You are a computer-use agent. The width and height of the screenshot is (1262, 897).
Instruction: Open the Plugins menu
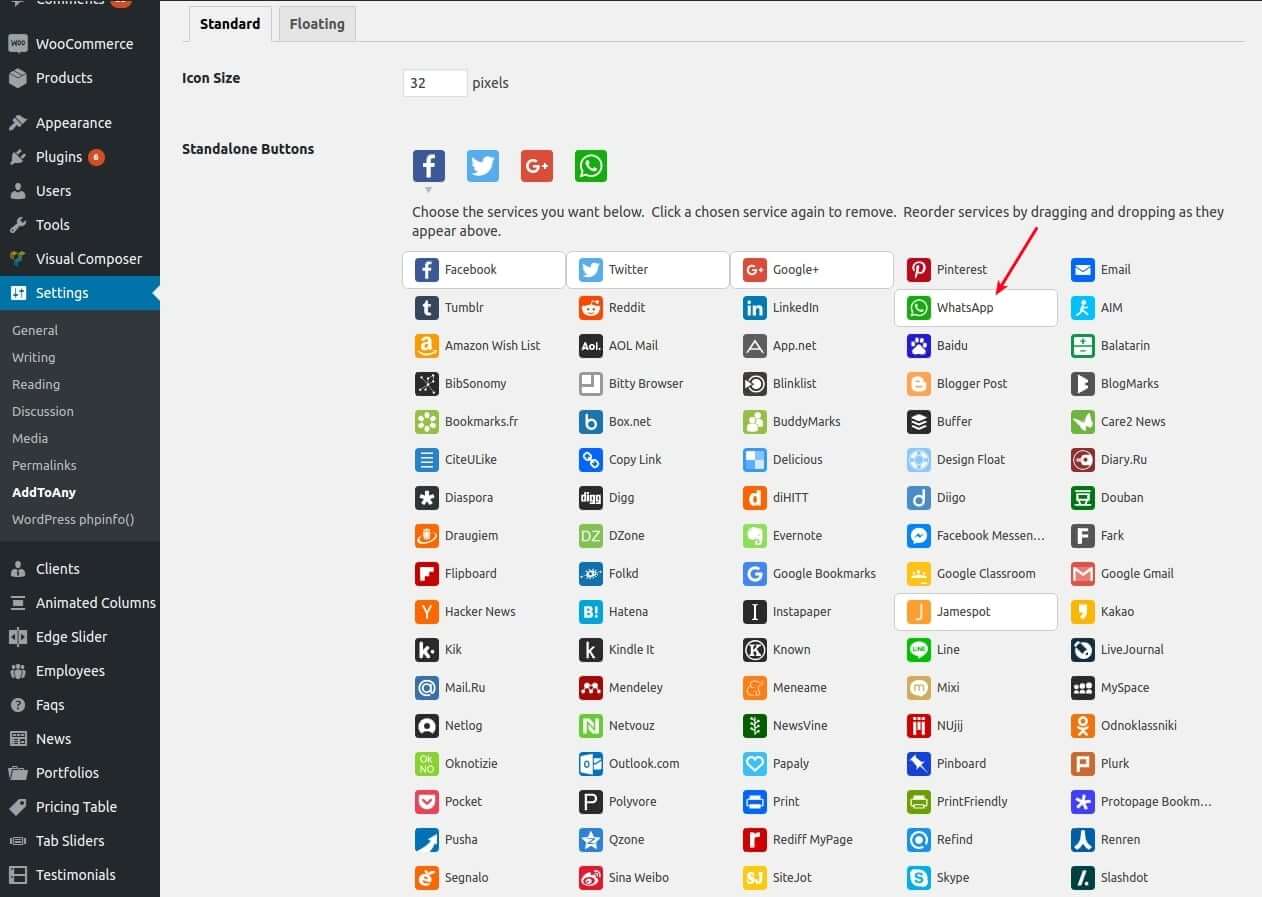(x=80, y=157)
